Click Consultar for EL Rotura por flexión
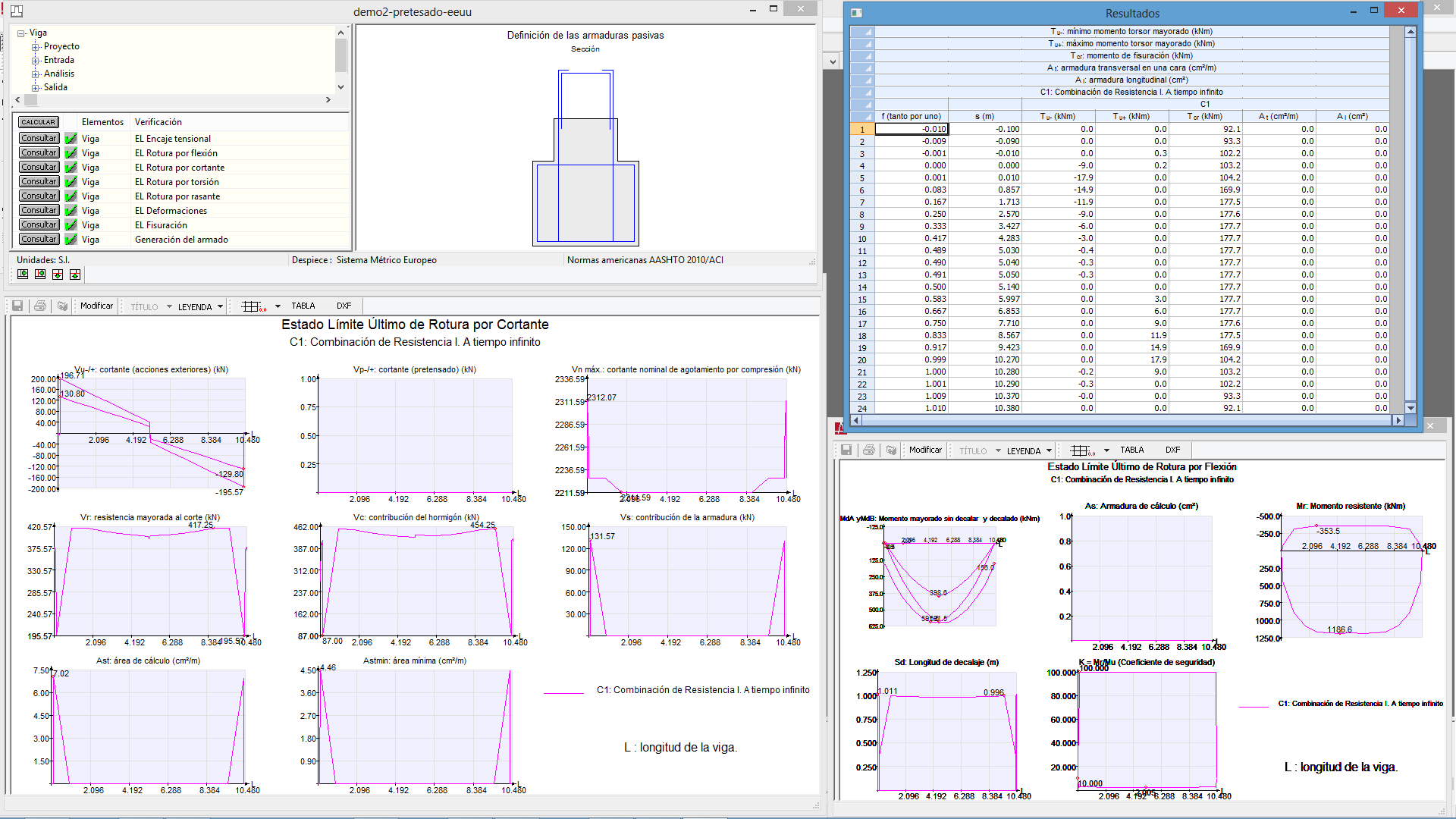 point(39,153)
